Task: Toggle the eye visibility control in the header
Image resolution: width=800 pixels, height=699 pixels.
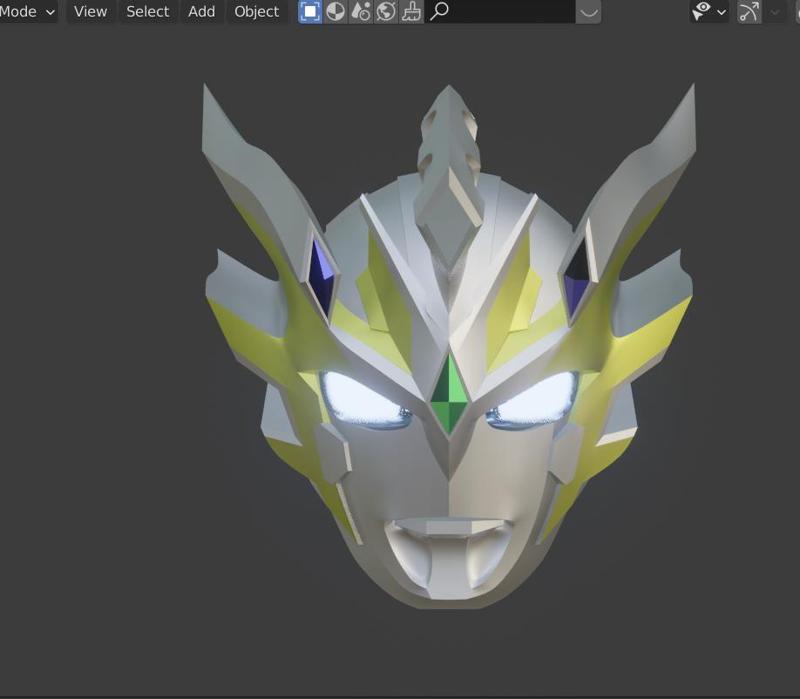Action: tap(701, 12)
